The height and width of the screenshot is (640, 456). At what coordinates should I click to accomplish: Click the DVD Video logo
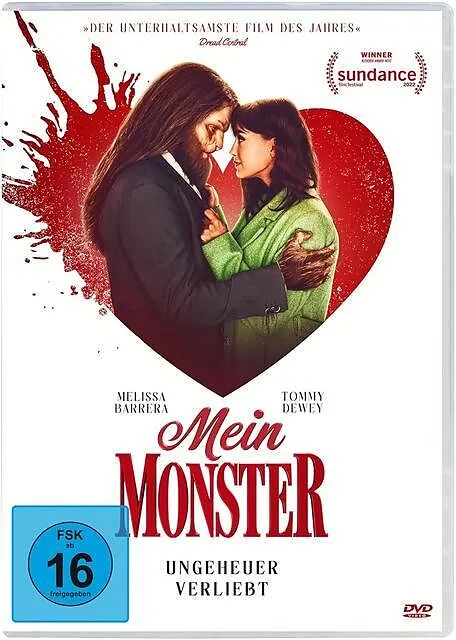tap(418, 610)
